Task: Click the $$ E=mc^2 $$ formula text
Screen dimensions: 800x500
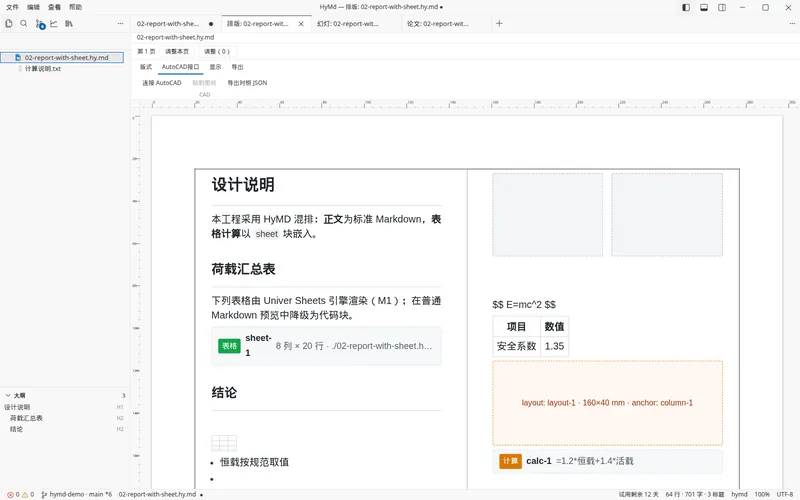Action: [524, 305]
